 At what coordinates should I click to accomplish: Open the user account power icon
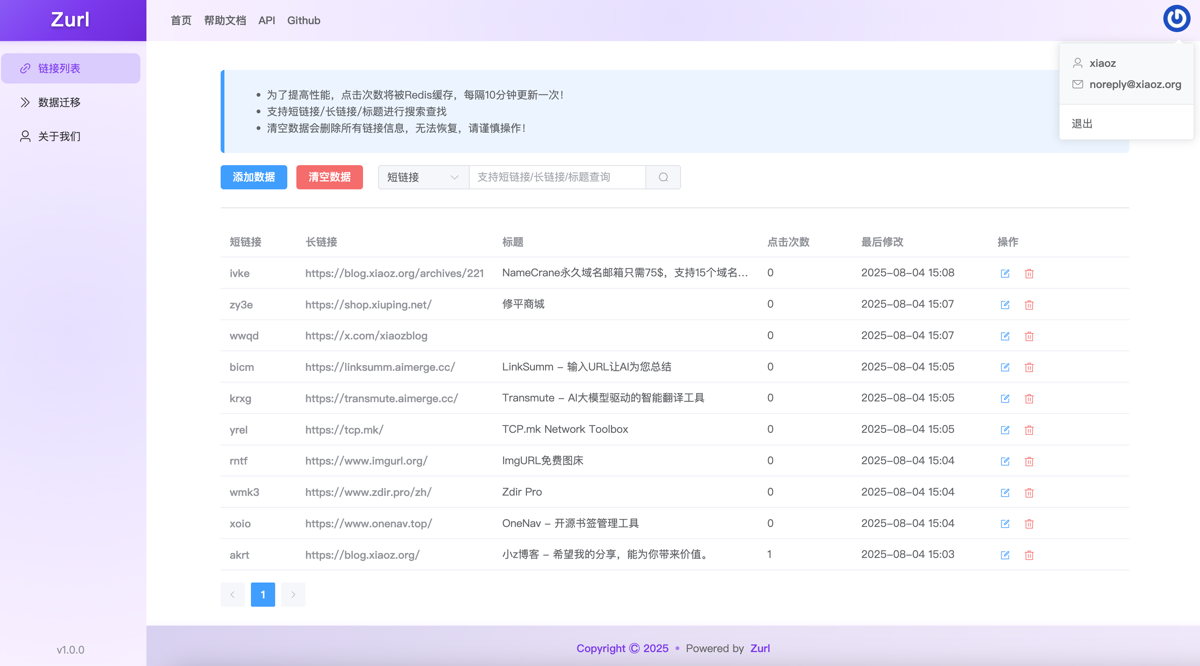(1176, 18)
